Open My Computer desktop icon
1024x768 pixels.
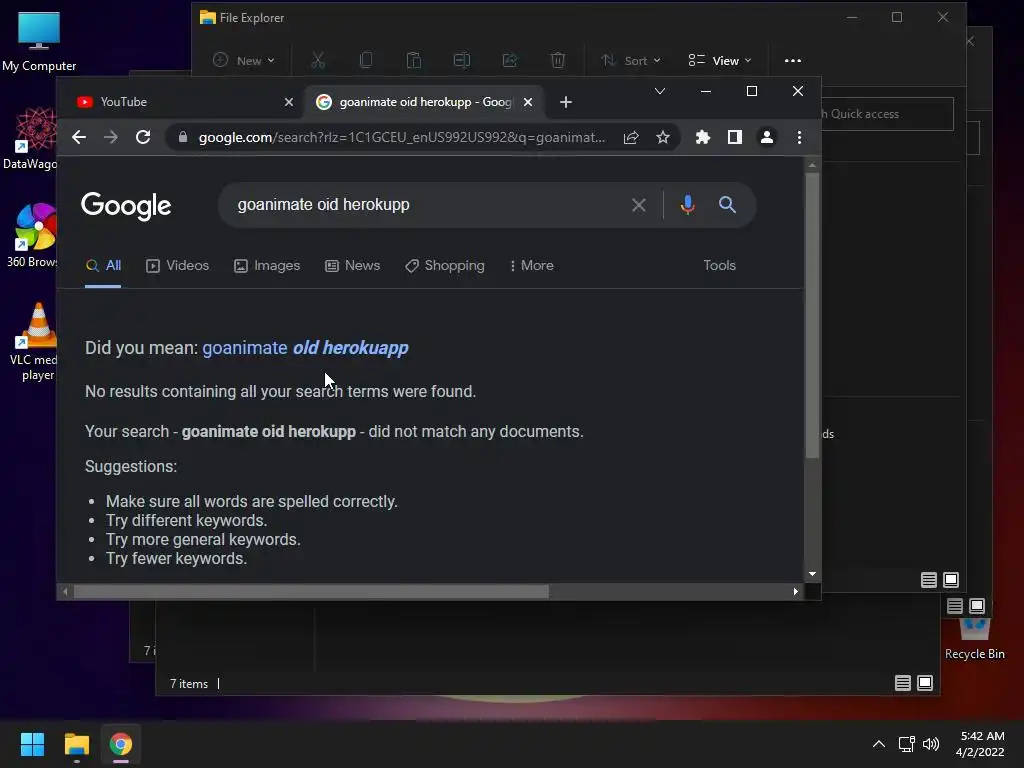tap(39, 41)
